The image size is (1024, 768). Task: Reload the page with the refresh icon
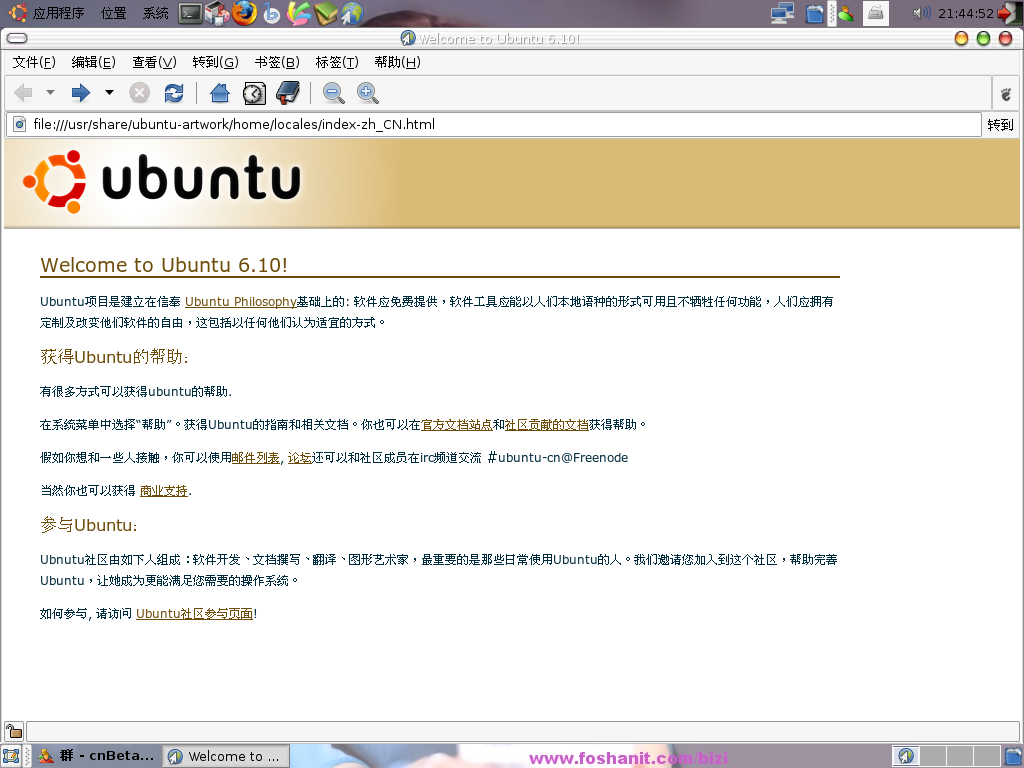point(174,93)
